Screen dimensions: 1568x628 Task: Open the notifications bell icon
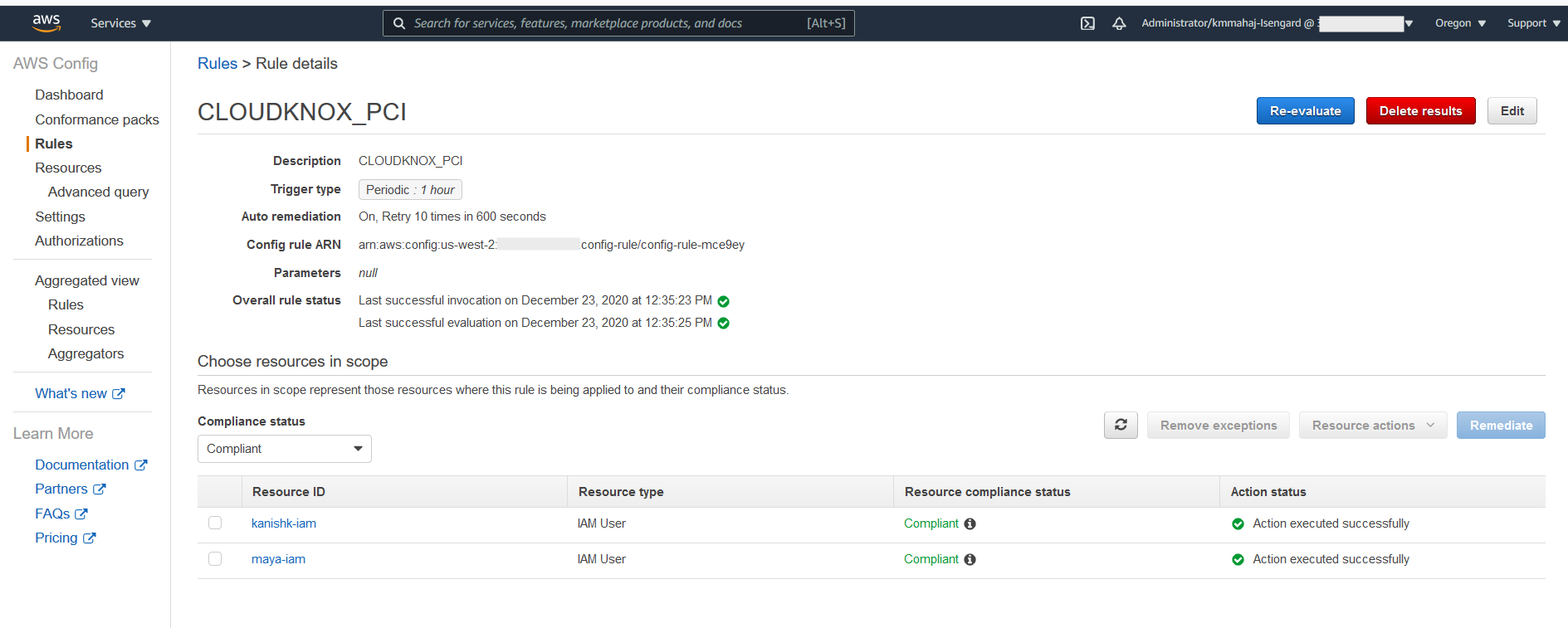(1119, 23)
